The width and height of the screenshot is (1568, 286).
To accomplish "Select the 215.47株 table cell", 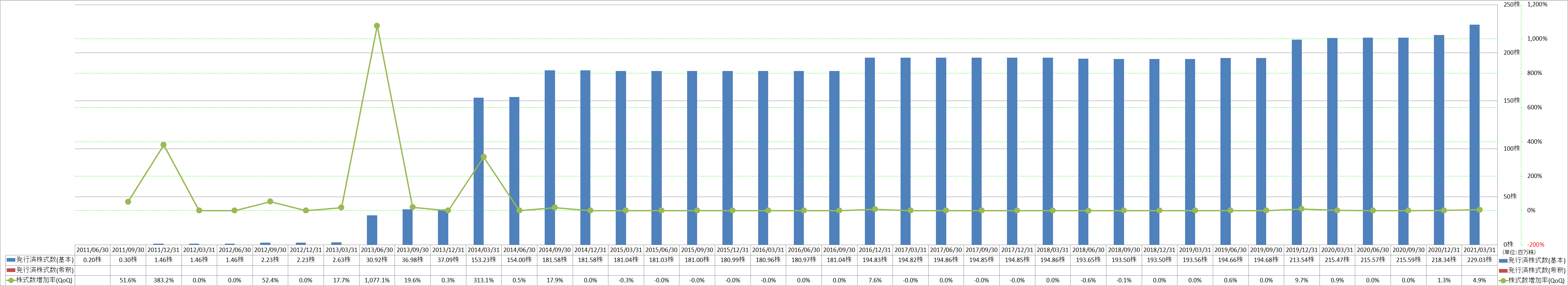I will [1337, 260].
